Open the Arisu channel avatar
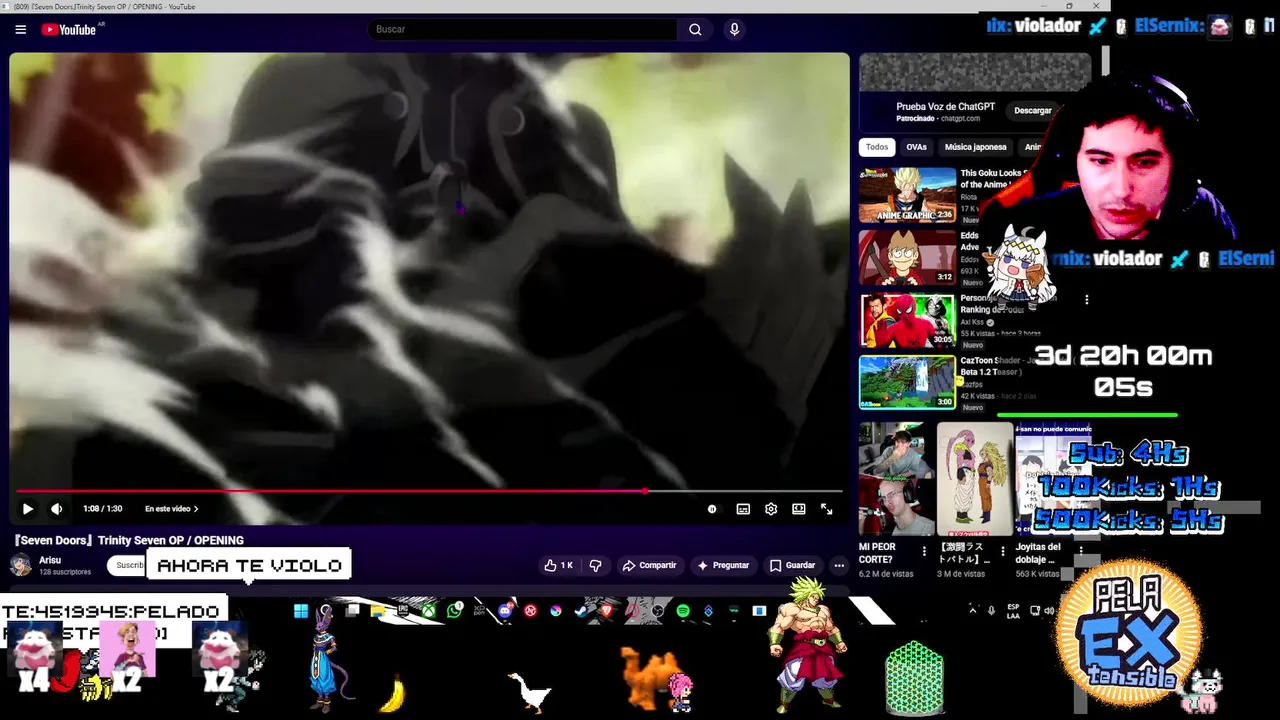 tap(20, 565)
